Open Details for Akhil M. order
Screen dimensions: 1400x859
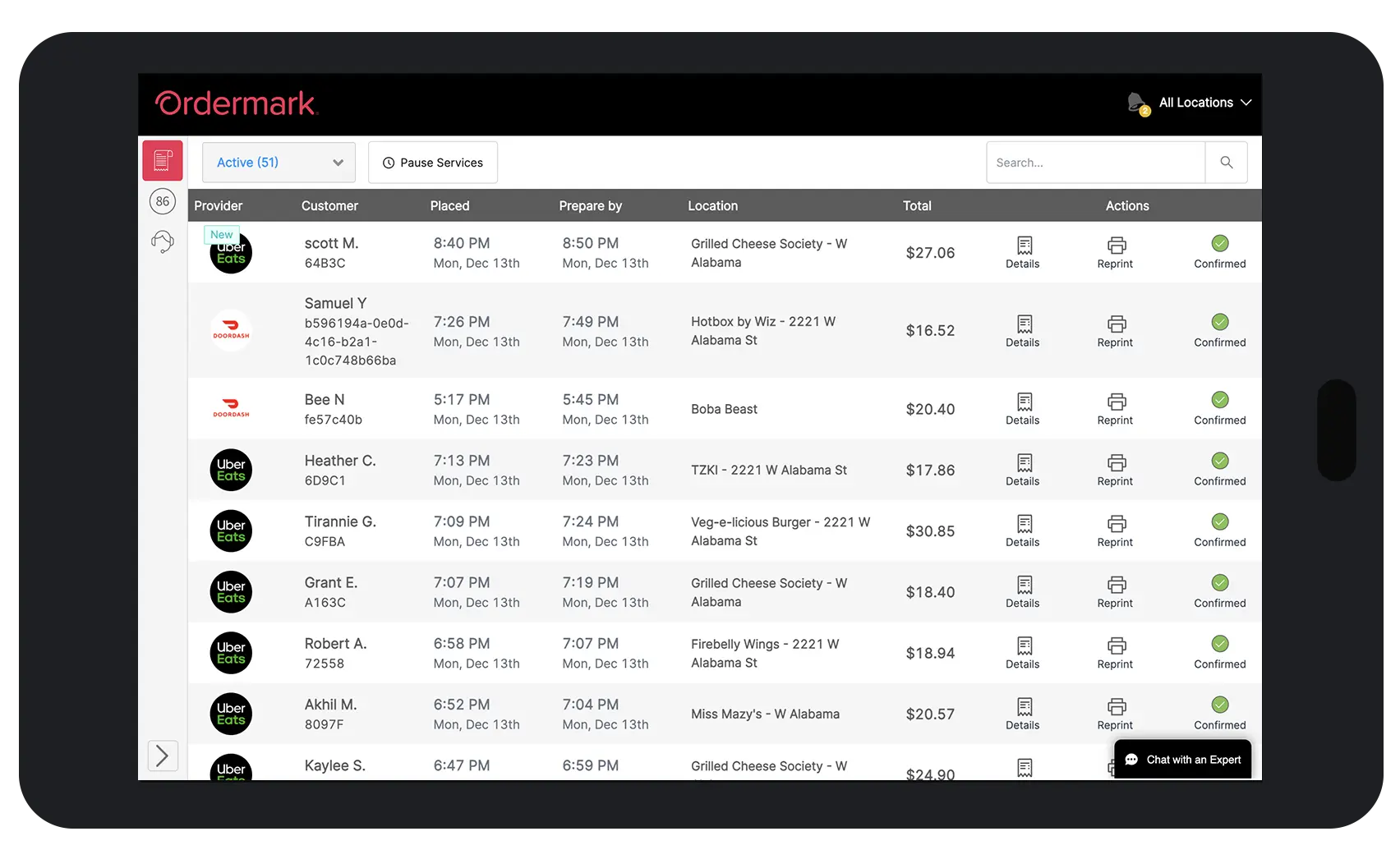click(x=1023, y=714)
